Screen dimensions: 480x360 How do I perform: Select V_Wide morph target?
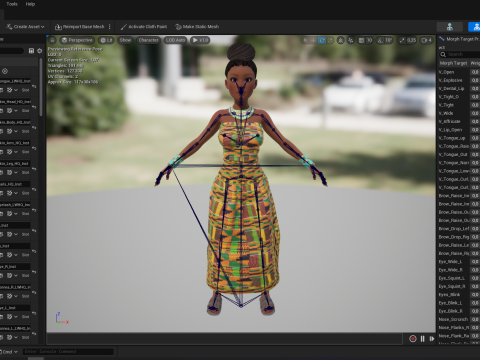coord(446,113)
